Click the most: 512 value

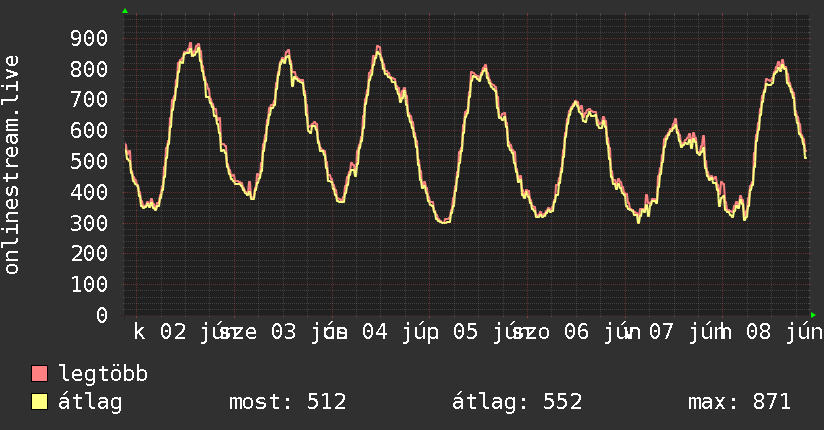point(287,402)
